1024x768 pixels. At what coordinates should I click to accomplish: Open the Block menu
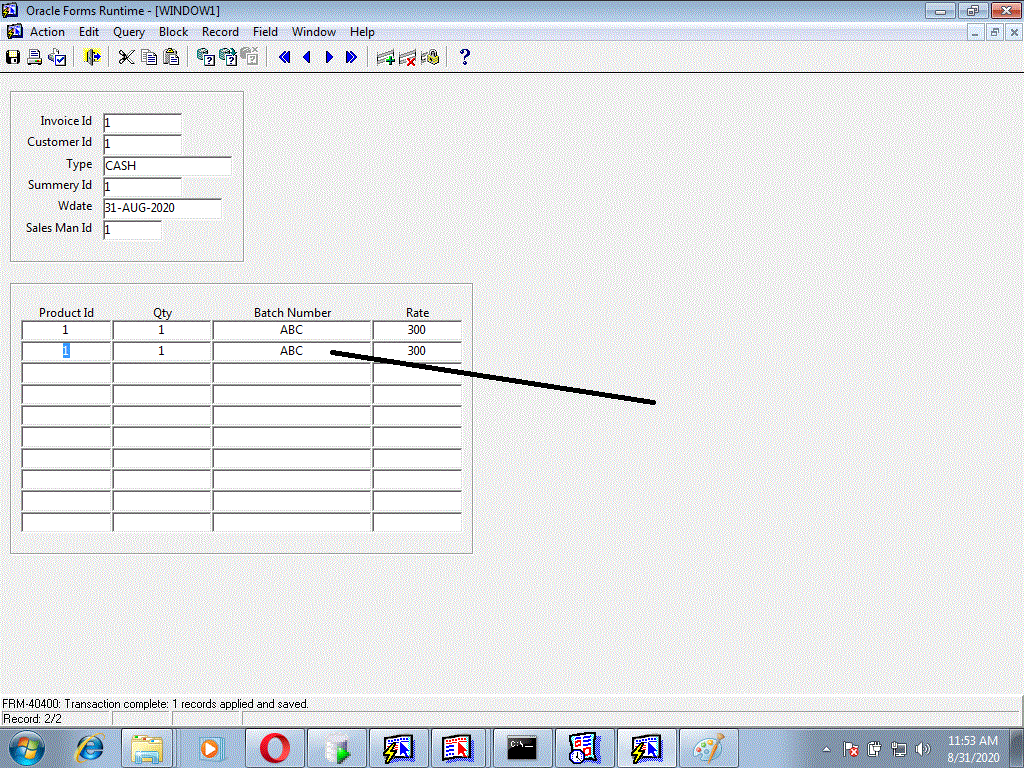[173, 32]
